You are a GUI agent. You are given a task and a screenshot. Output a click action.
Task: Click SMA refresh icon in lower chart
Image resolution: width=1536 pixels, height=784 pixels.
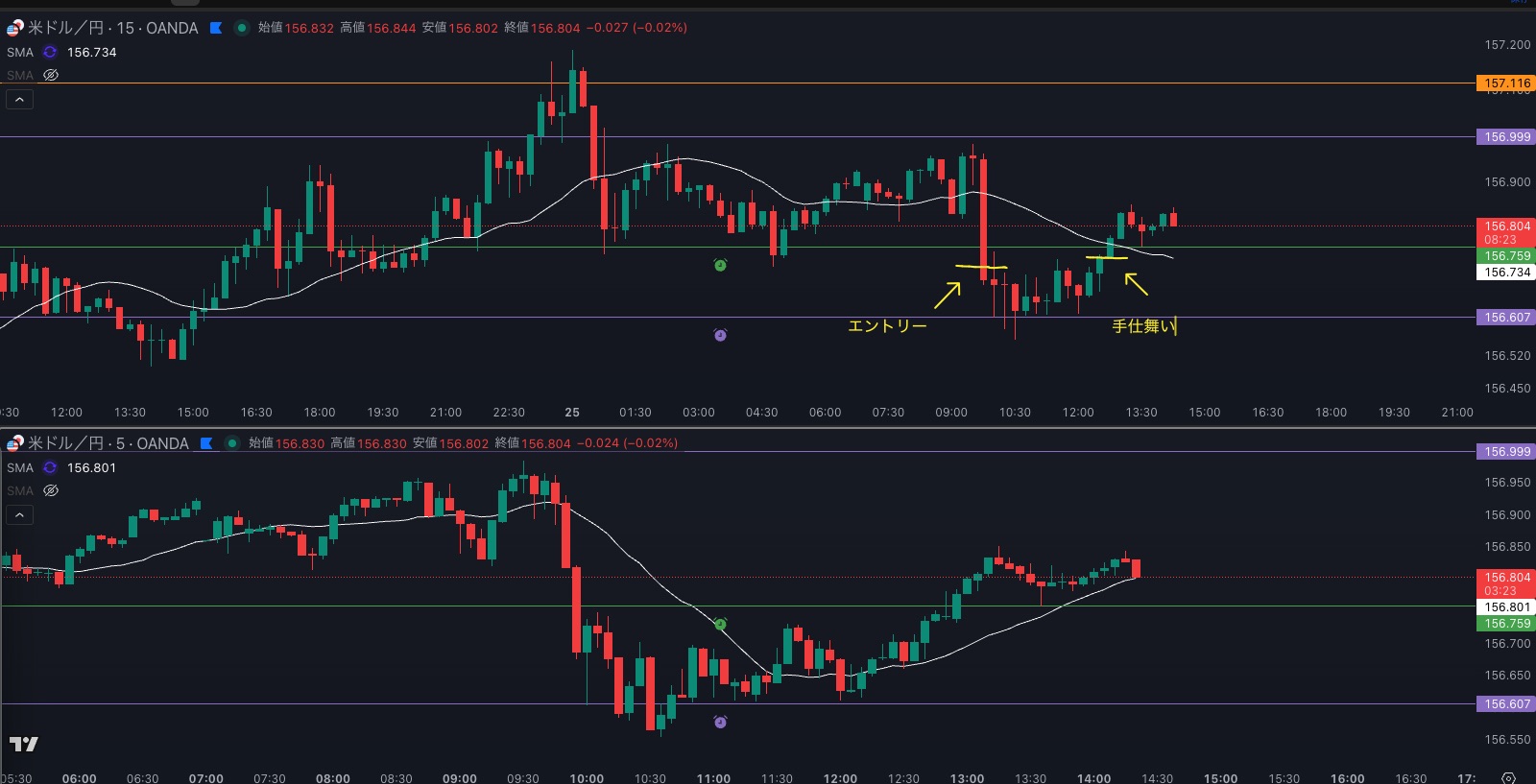(x=50, y=468)
